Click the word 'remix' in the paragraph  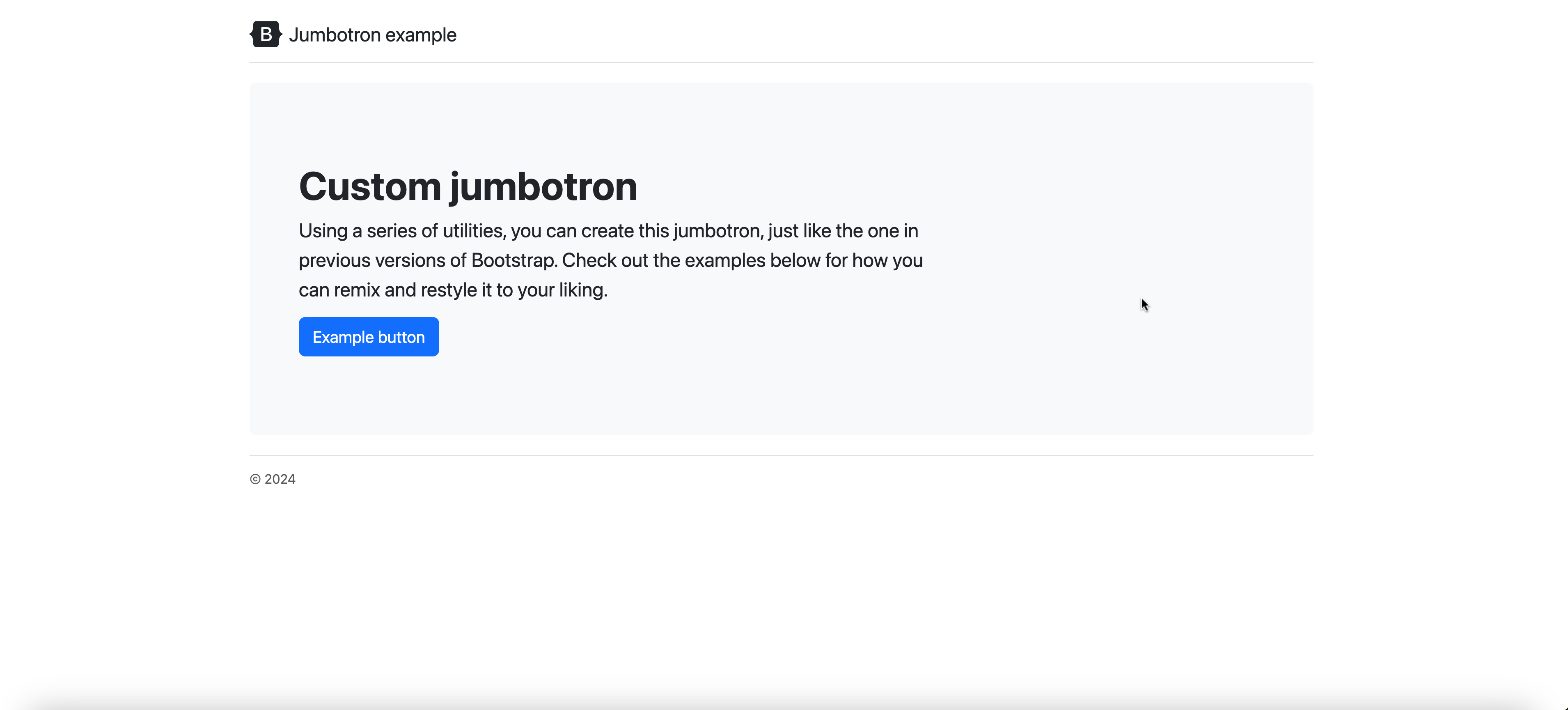point(356,290)
